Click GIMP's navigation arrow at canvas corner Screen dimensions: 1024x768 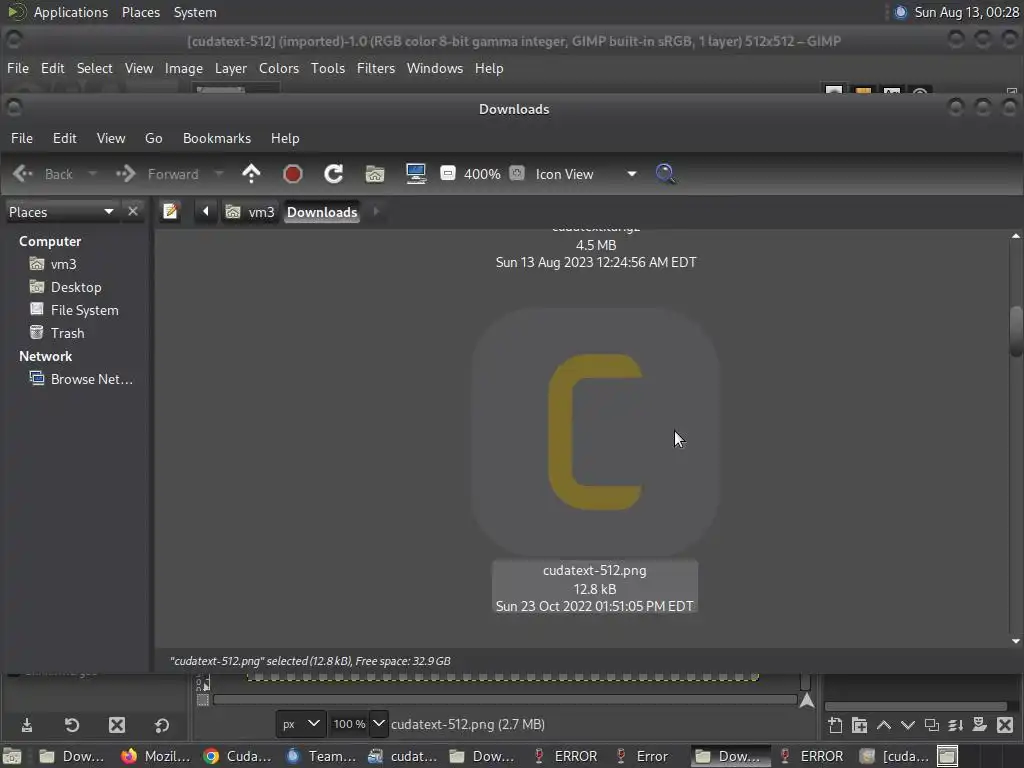coord(807,700)
